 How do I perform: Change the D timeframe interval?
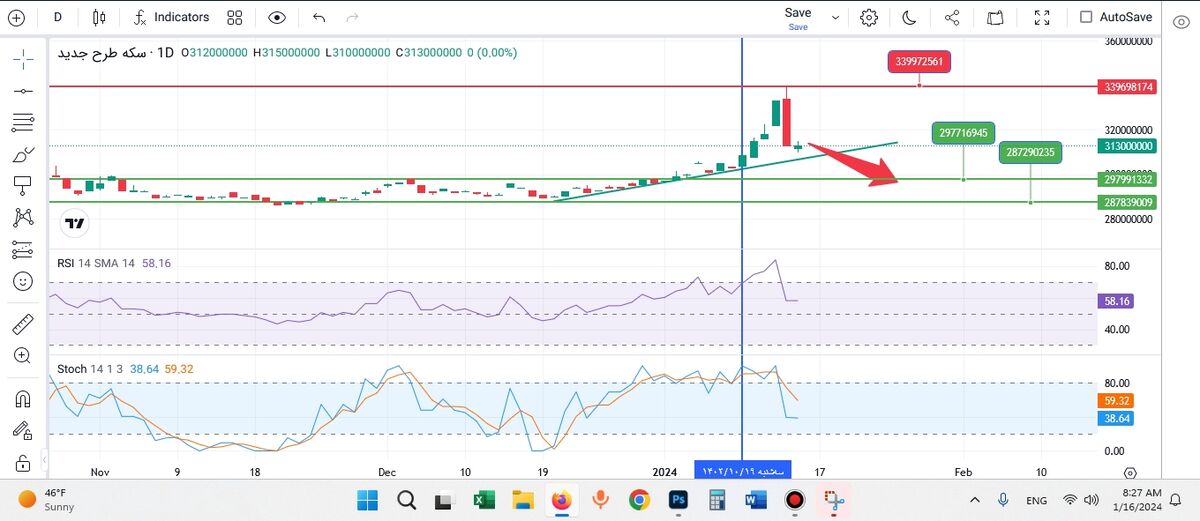pos(57,17)
